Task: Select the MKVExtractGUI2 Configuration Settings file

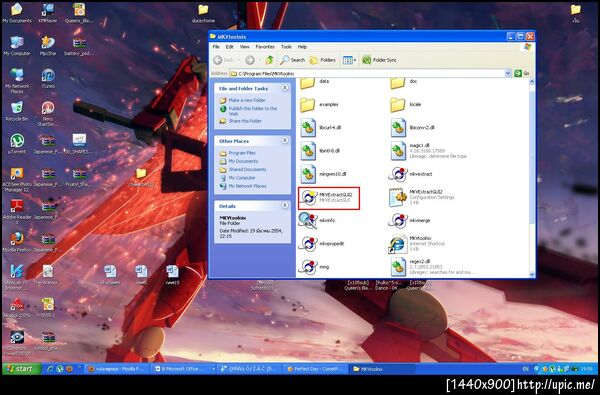Action: click(x=423, y=198)
